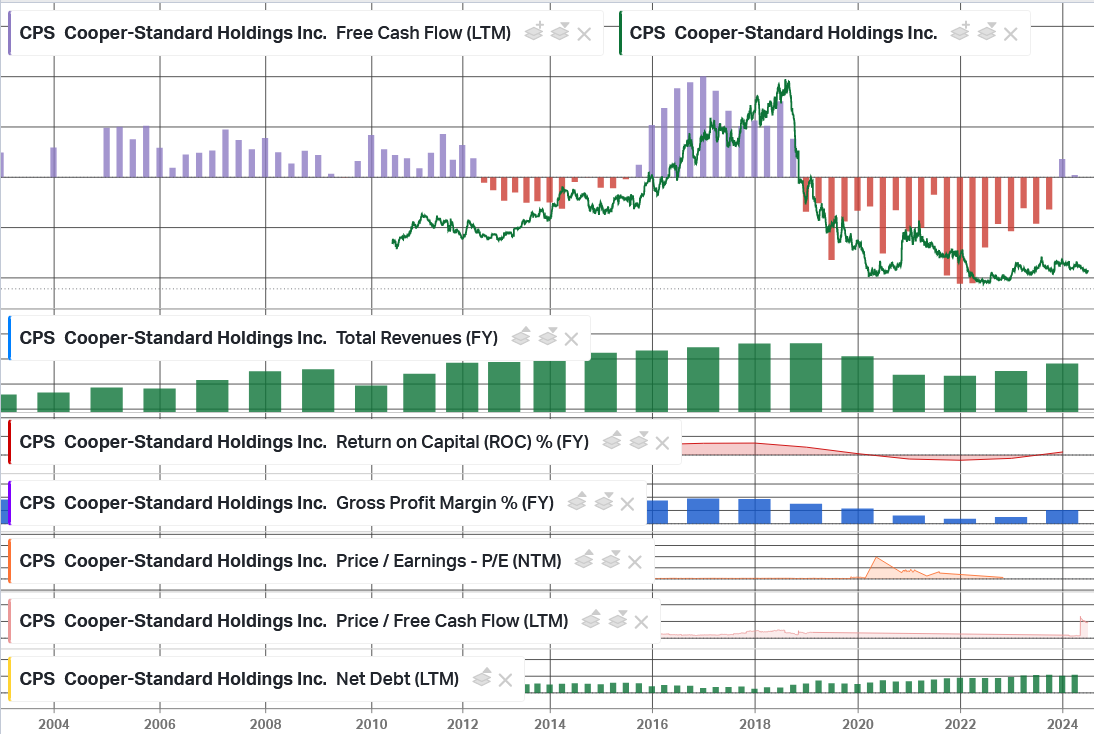Click the 2008 label on the time axis
The image size is (1094, 734).
[x=266, y=724]
